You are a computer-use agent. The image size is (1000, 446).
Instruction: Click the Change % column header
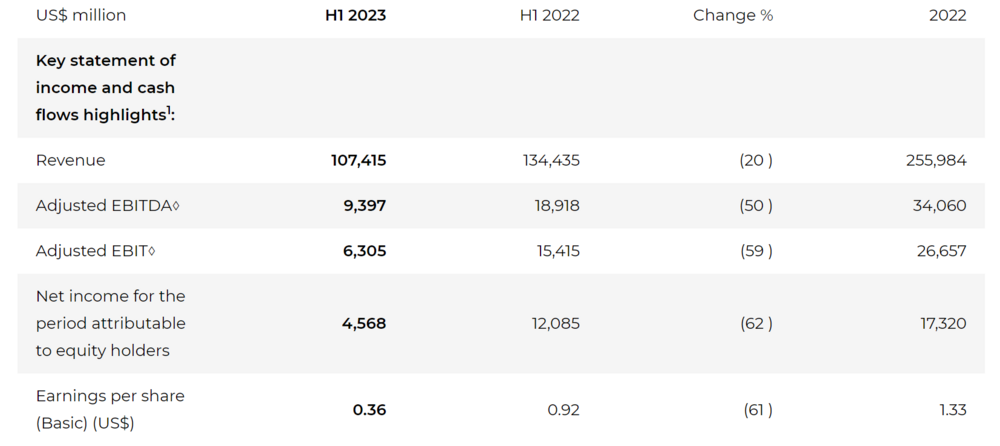[x=733, y=16]
